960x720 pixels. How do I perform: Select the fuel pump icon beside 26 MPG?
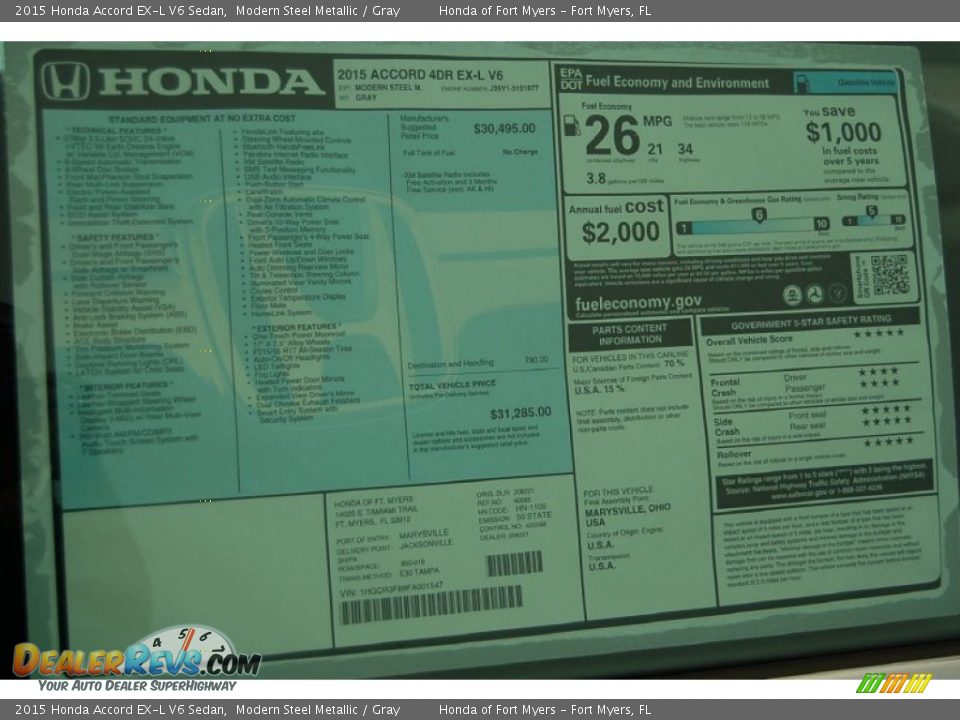point(570,128)
